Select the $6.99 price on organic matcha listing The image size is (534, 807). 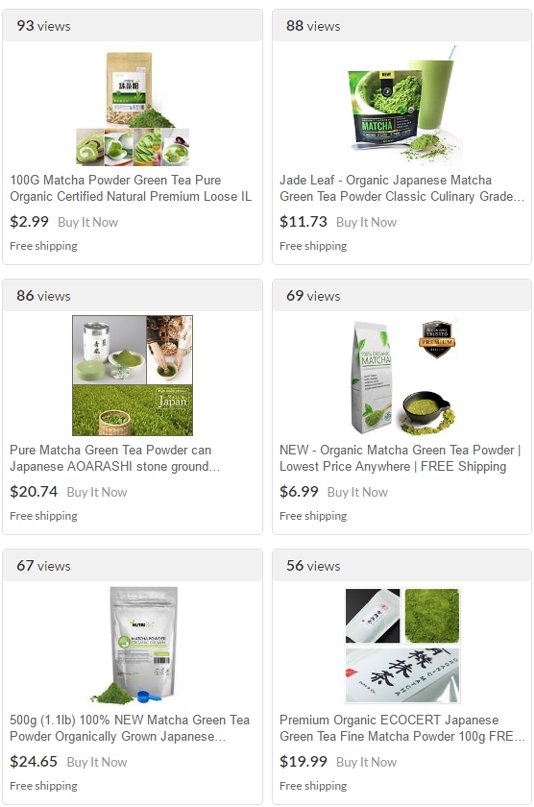click(x=299, y=492)
